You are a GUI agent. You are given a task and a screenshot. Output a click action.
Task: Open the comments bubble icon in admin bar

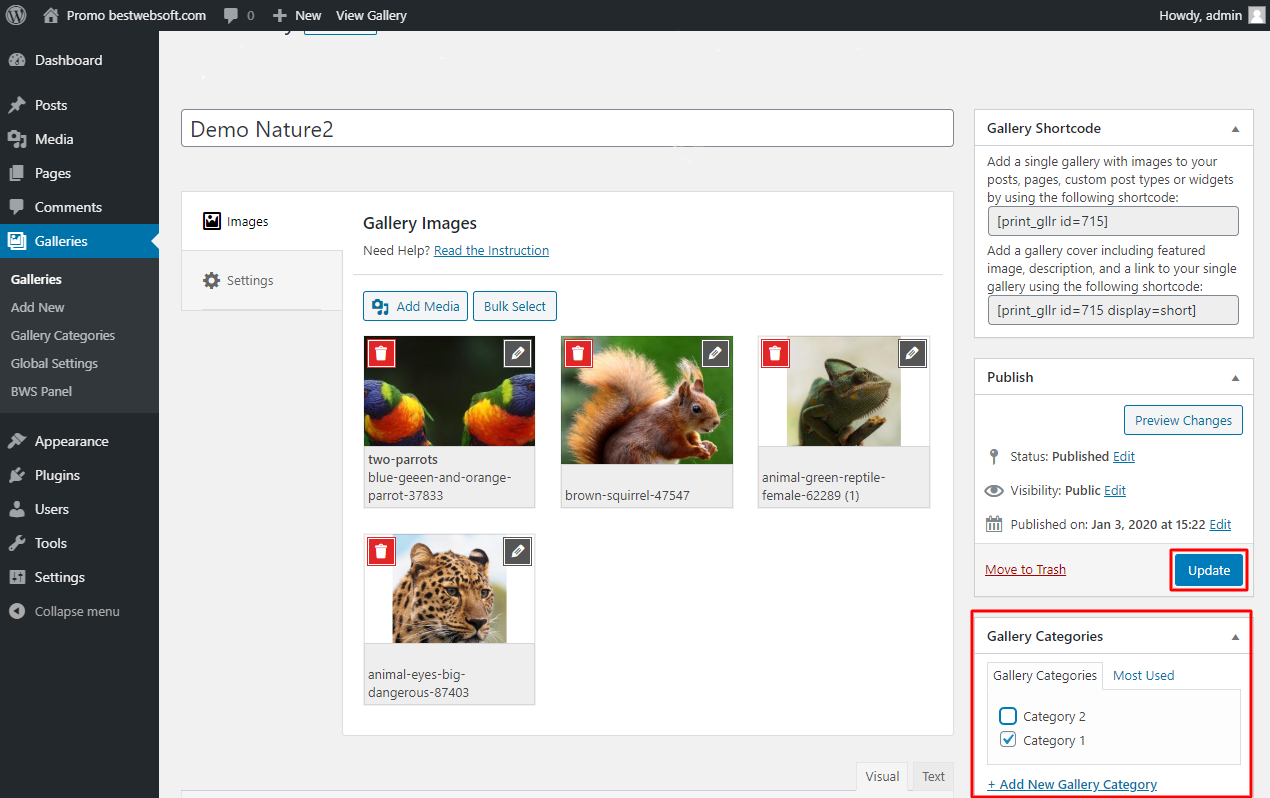coord(231,16)
